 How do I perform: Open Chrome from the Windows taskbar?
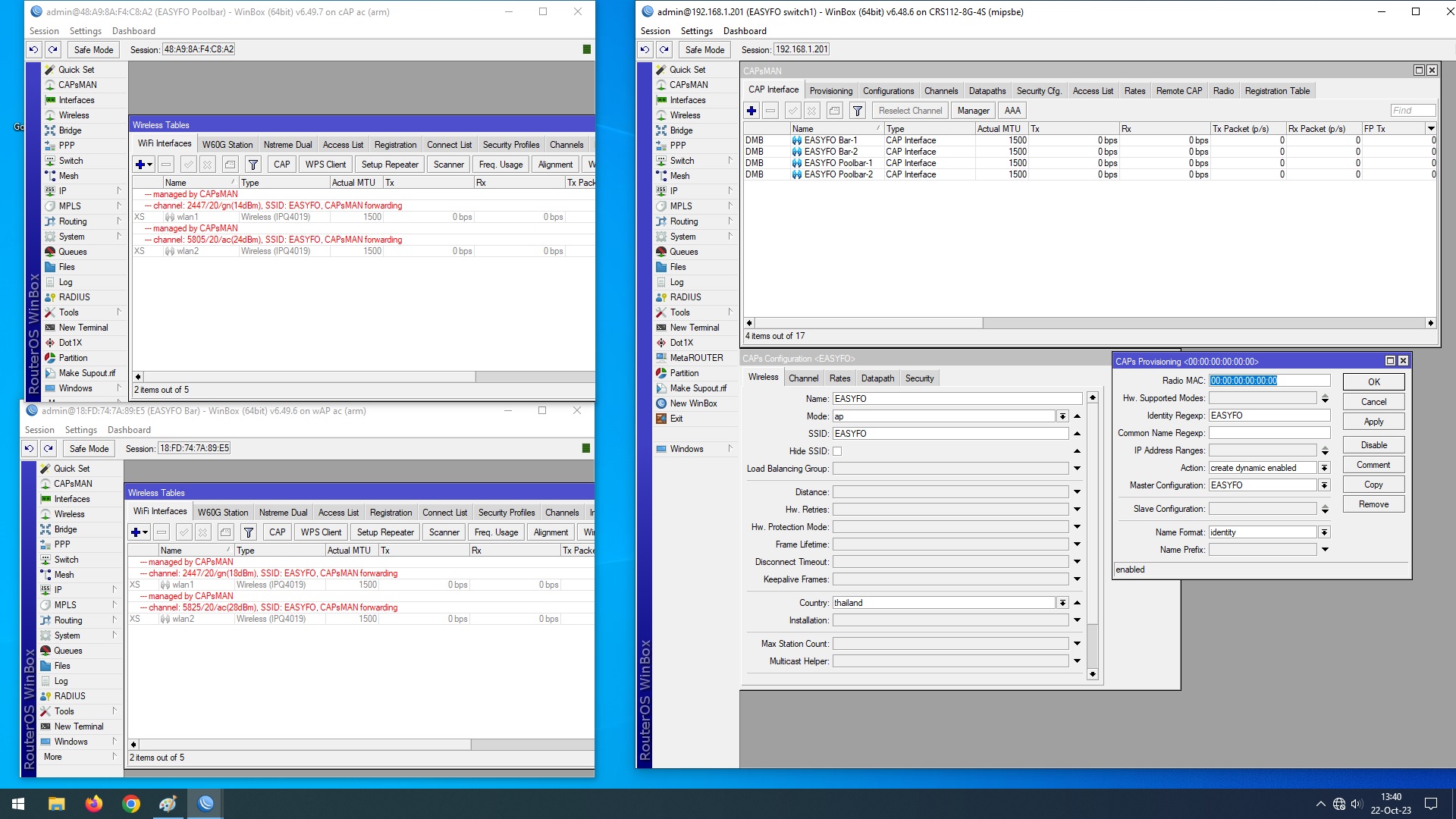pyautogui.click(x=131, y=804)
